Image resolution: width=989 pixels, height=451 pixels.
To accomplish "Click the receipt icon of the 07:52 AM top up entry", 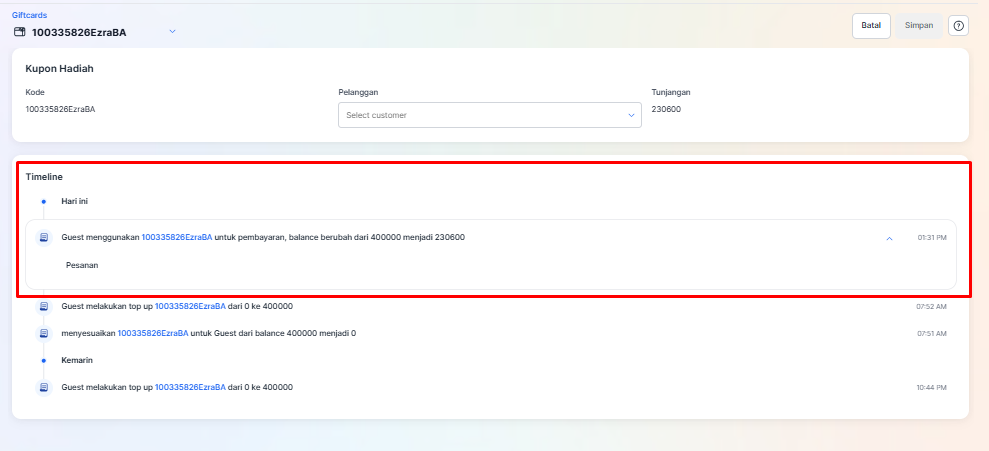I will [x=44, y=307].
